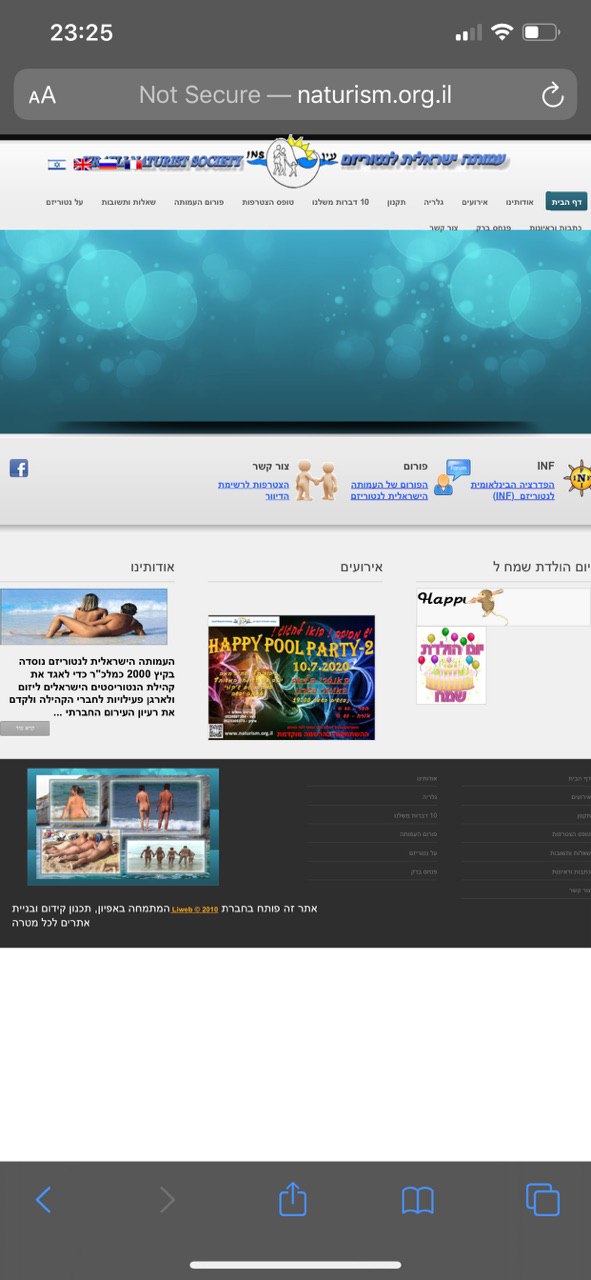Image resolution: width=591 pixels, height=1280 pixels.
Task: Open footer link '10 דברות משלנו'
Action: click(416, 815)
